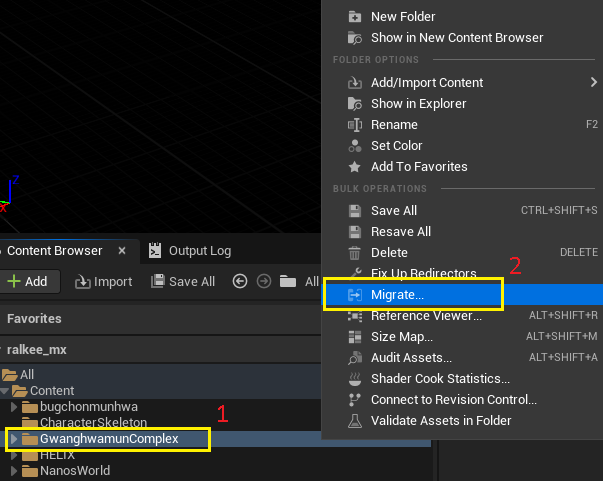Image resolution: width=603 pixels, height=481 pixels.
Task: Click the Rename icon in context menu
Action: pyautogui.click(x=354, y=125)
